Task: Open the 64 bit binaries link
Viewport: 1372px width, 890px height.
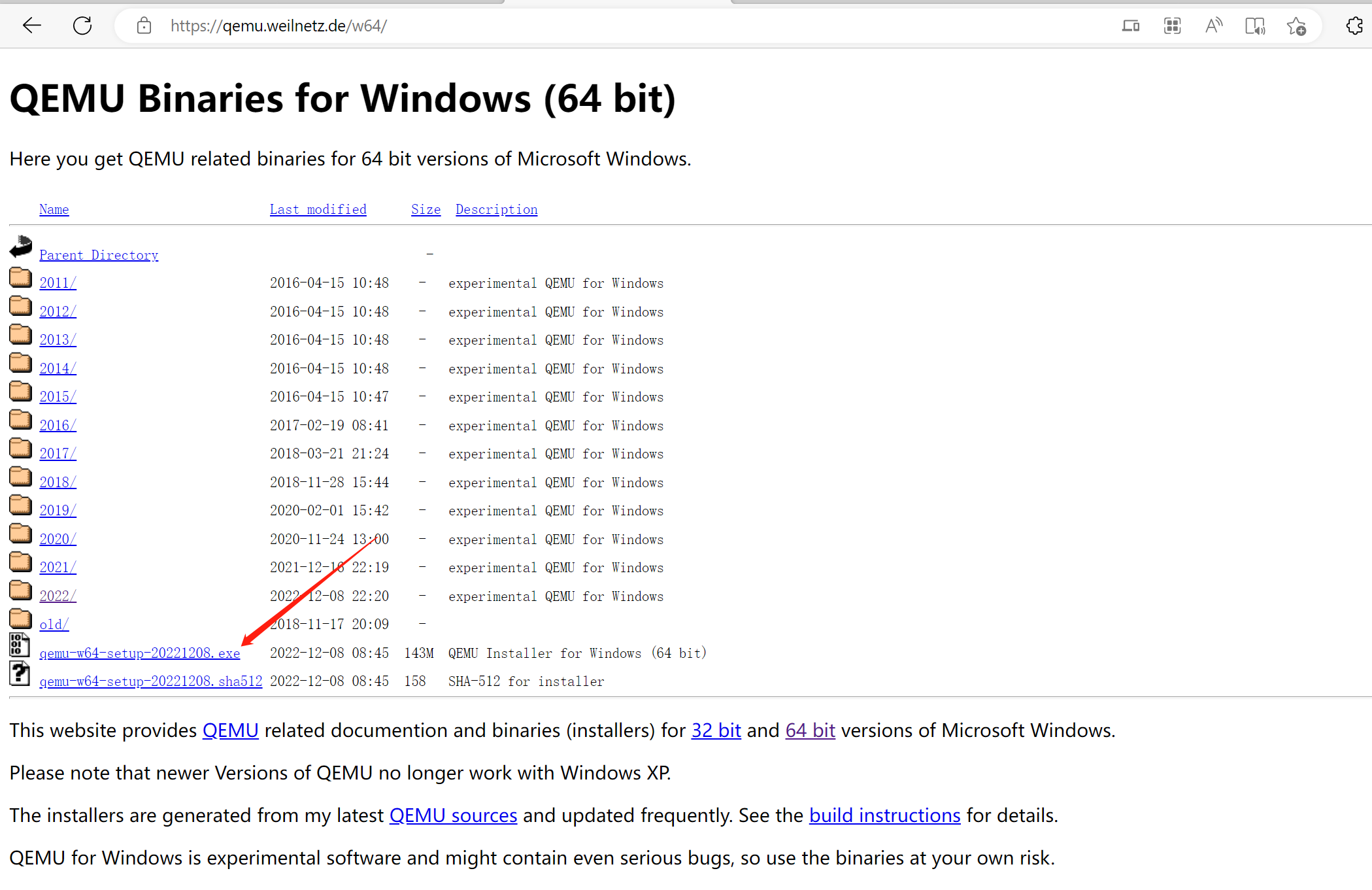Action: tap(810, 730)
